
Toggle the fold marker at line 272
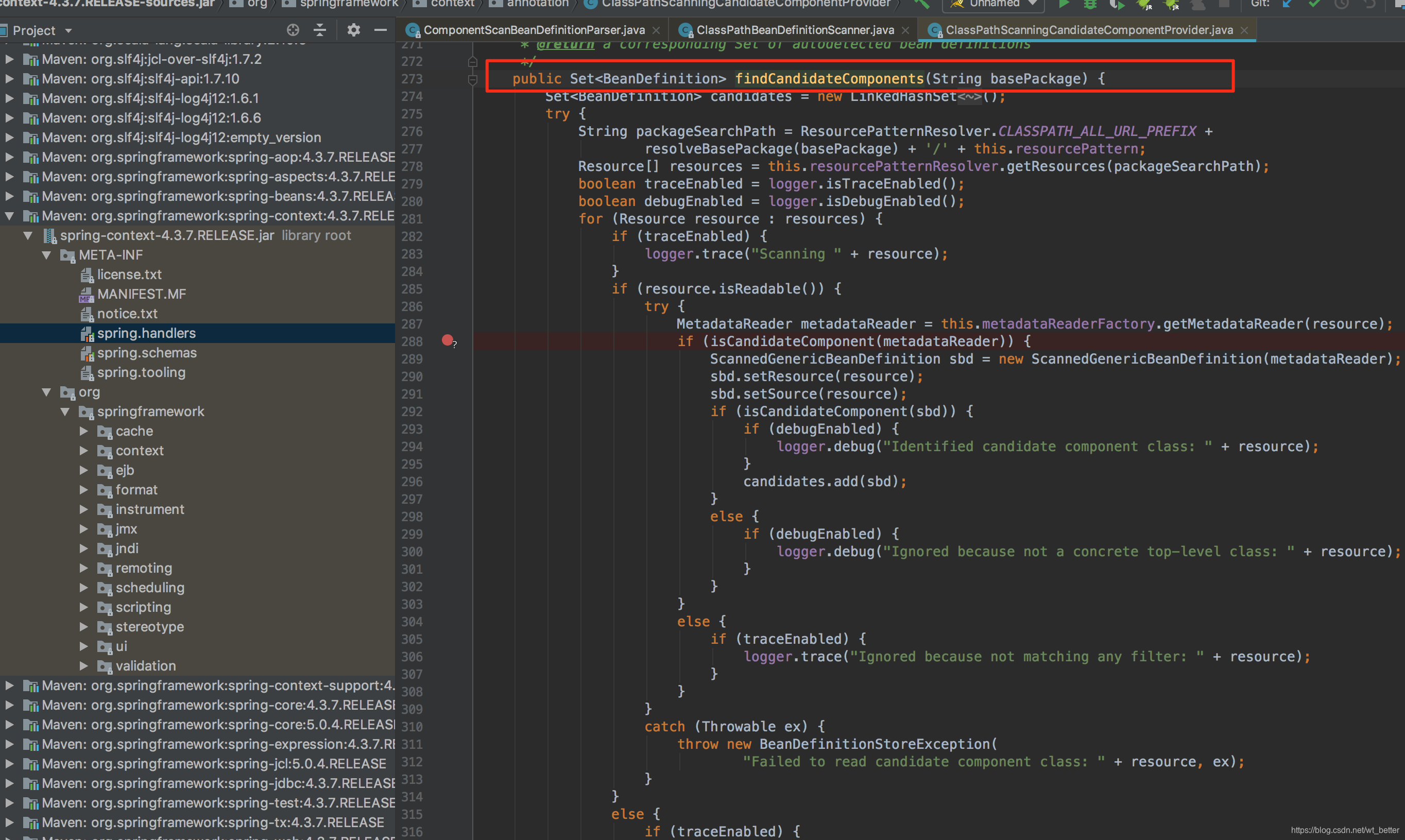473,62
